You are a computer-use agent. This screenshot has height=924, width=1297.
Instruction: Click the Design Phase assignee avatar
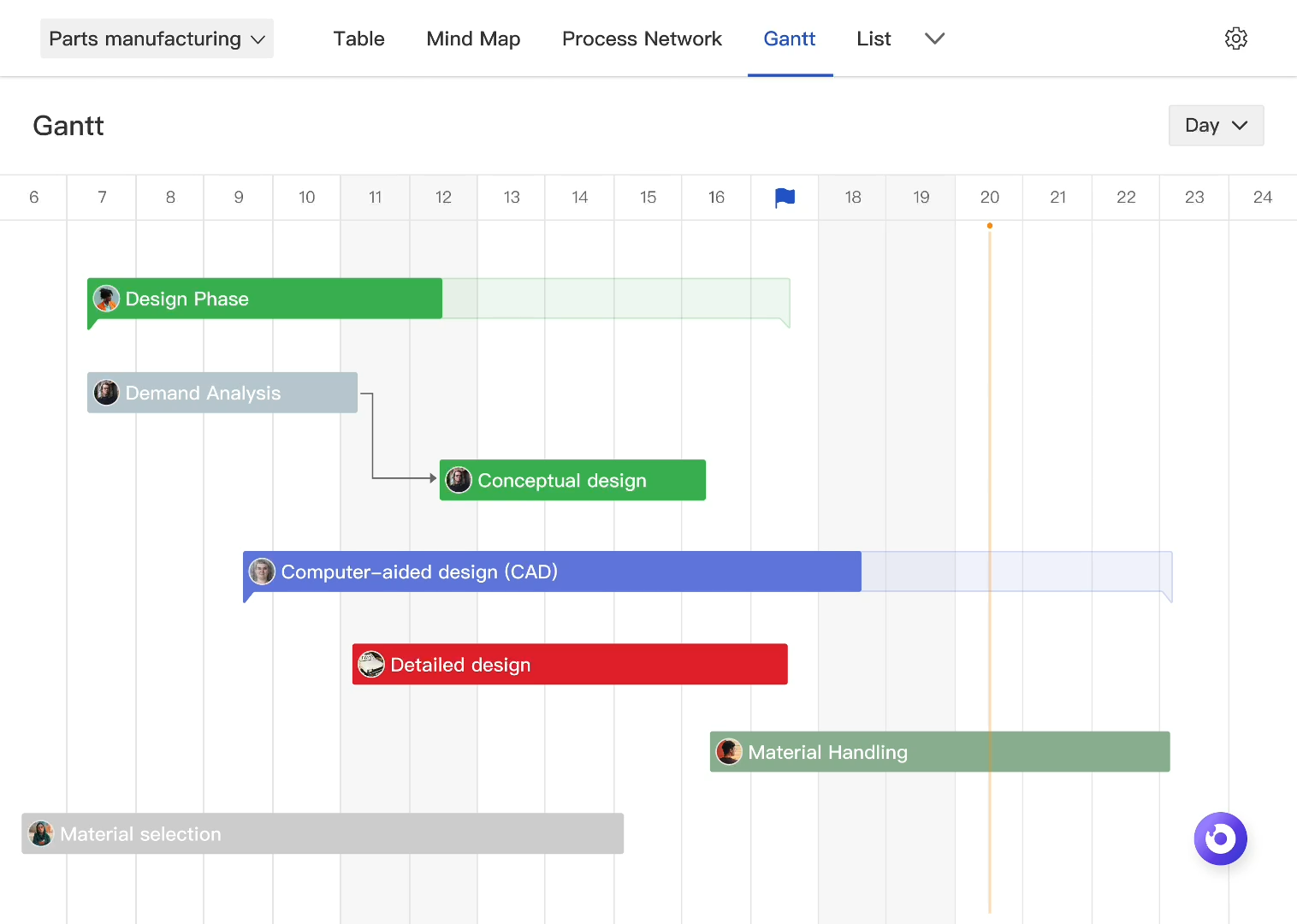[x=106, y=299]
